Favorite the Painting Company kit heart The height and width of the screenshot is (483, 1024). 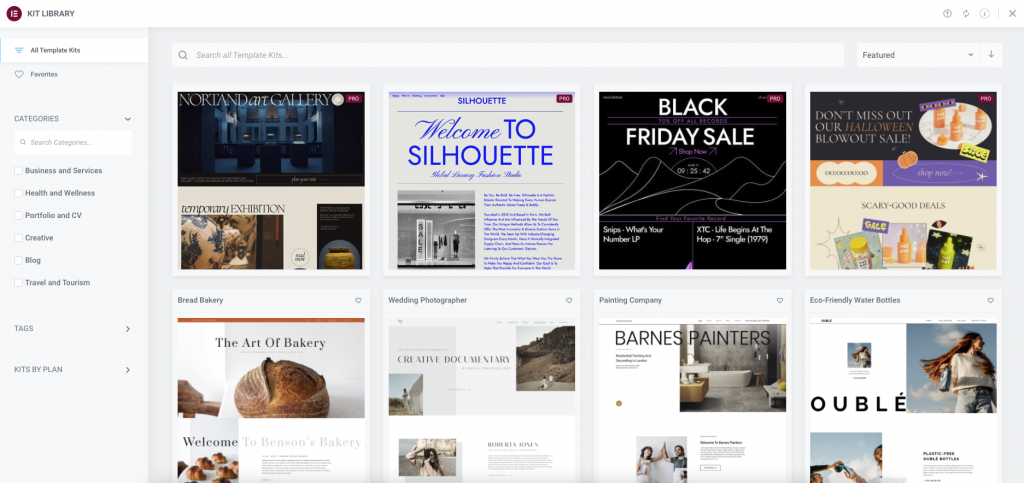(x=780, y=300)
